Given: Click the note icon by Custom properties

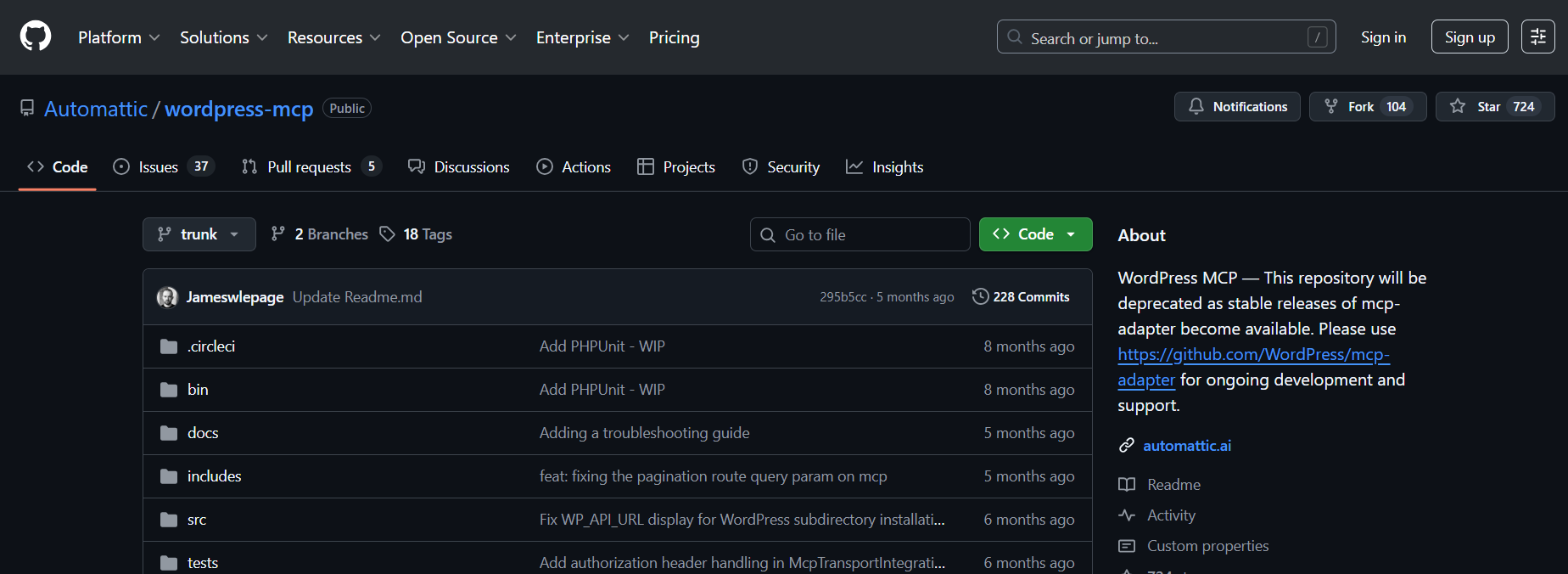Looking at the screenshot, I should [x=1127, y=546].
